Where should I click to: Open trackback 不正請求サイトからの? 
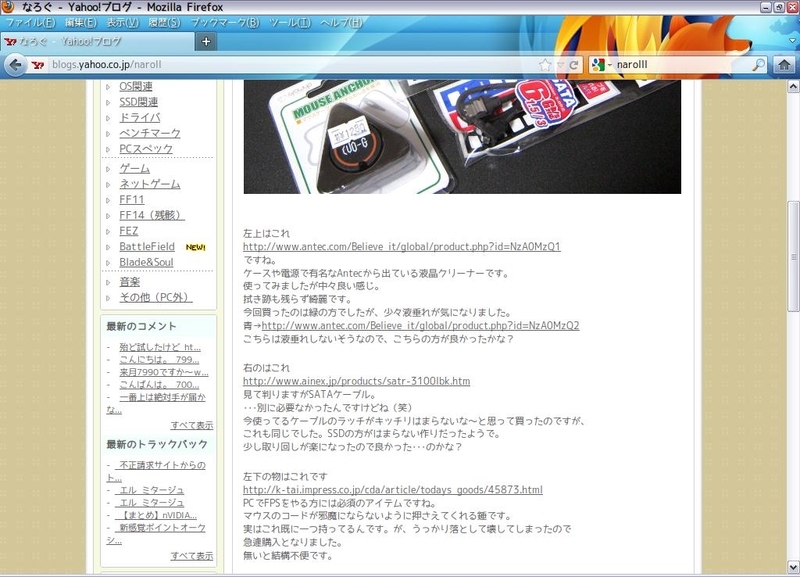[x=160, y=465]
